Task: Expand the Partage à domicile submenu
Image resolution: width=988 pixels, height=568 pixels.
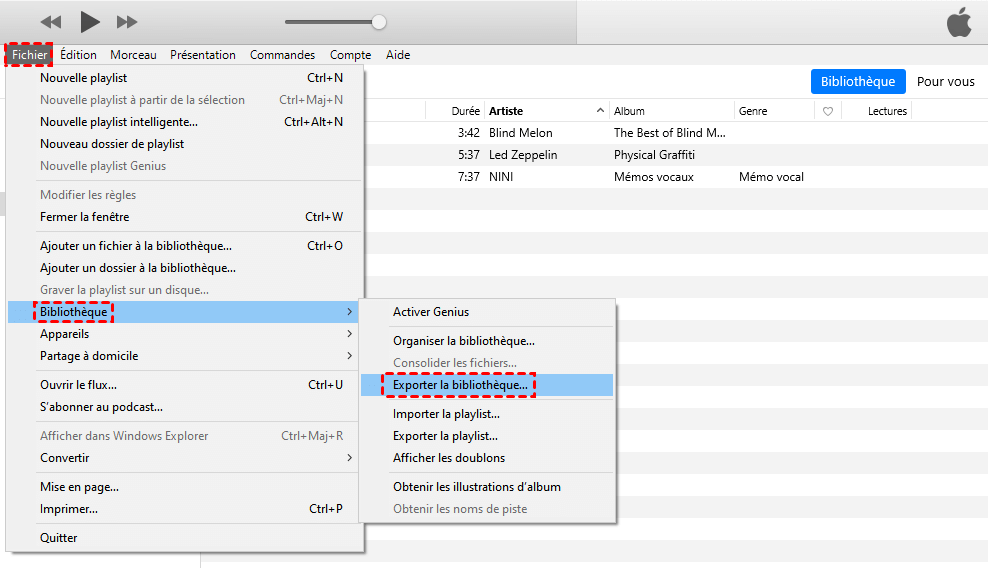Action: pos(349,356)
